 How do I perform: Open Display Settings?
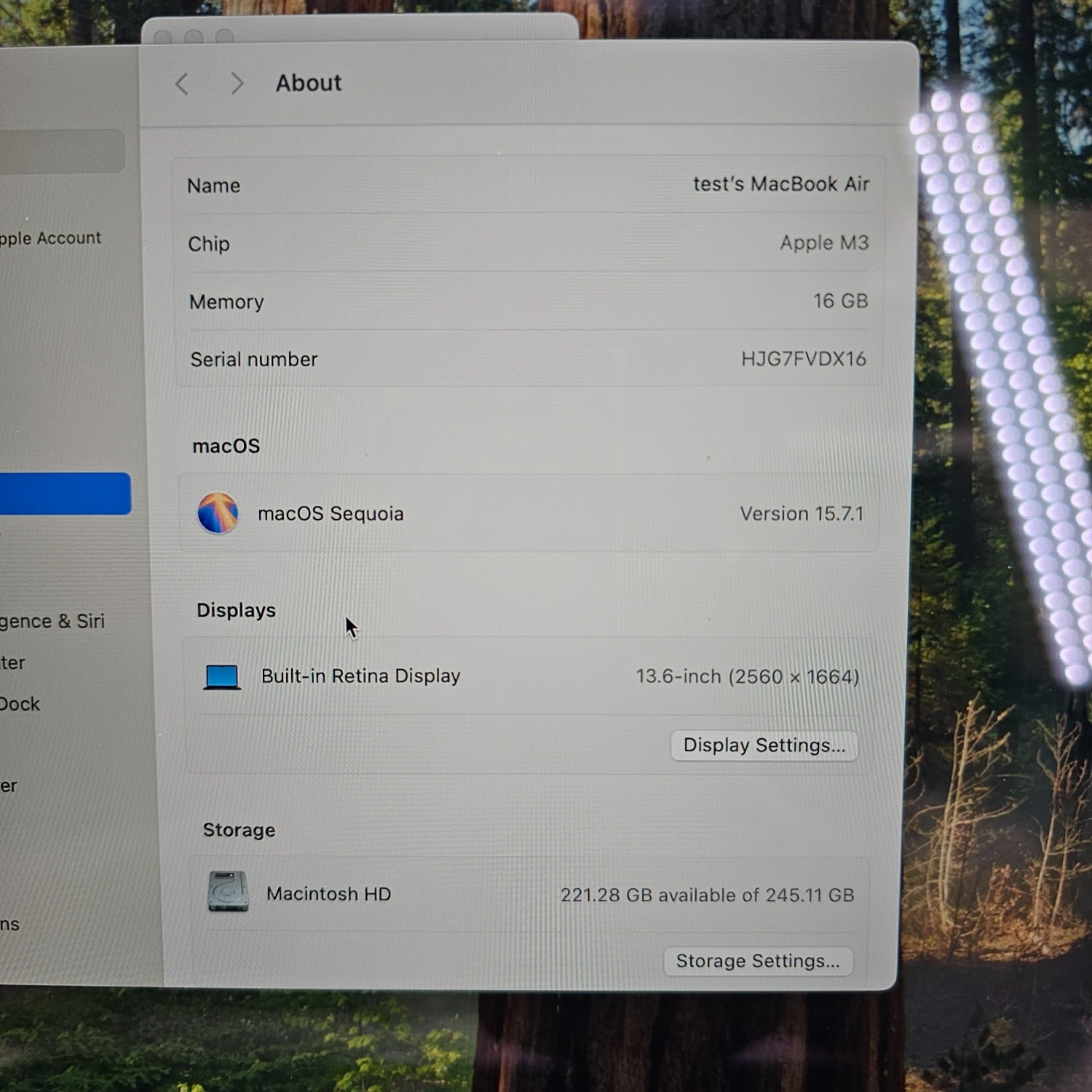pyautogui.click(x=764, y=745)
